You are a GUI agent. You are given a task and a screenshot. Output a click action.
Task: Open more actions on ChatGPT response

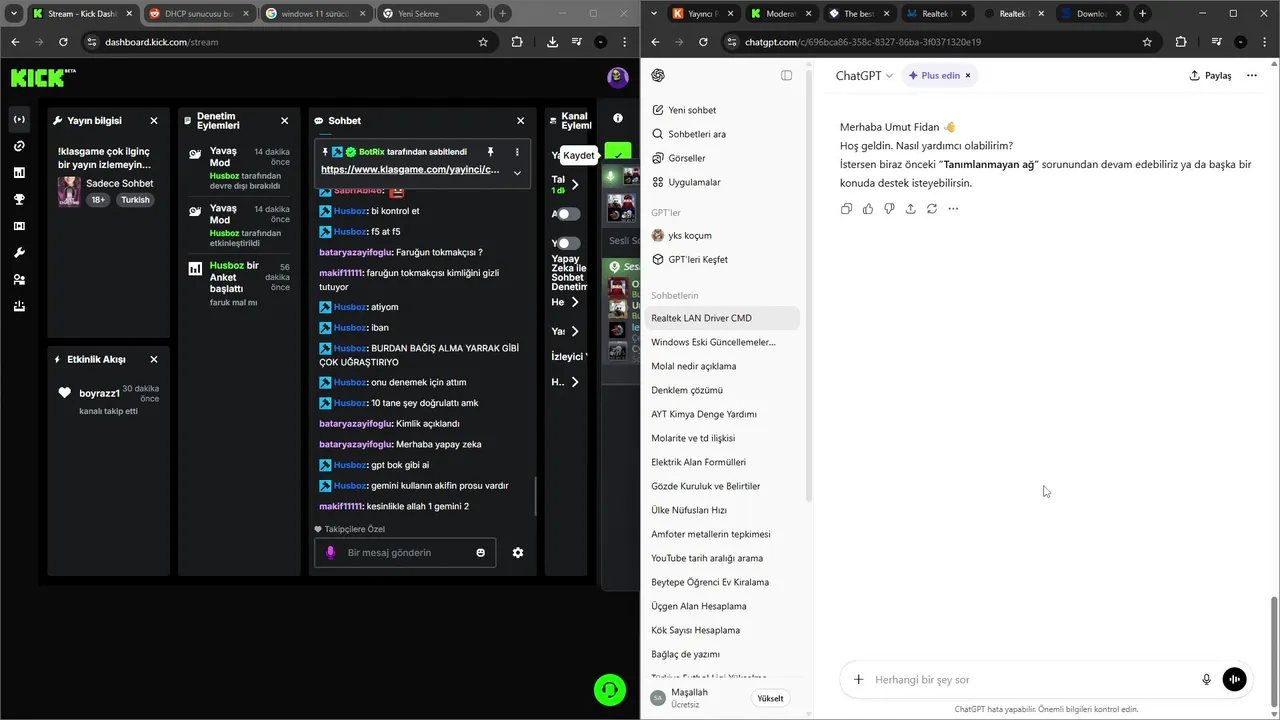pyautogui.click(x=953, y=209)
